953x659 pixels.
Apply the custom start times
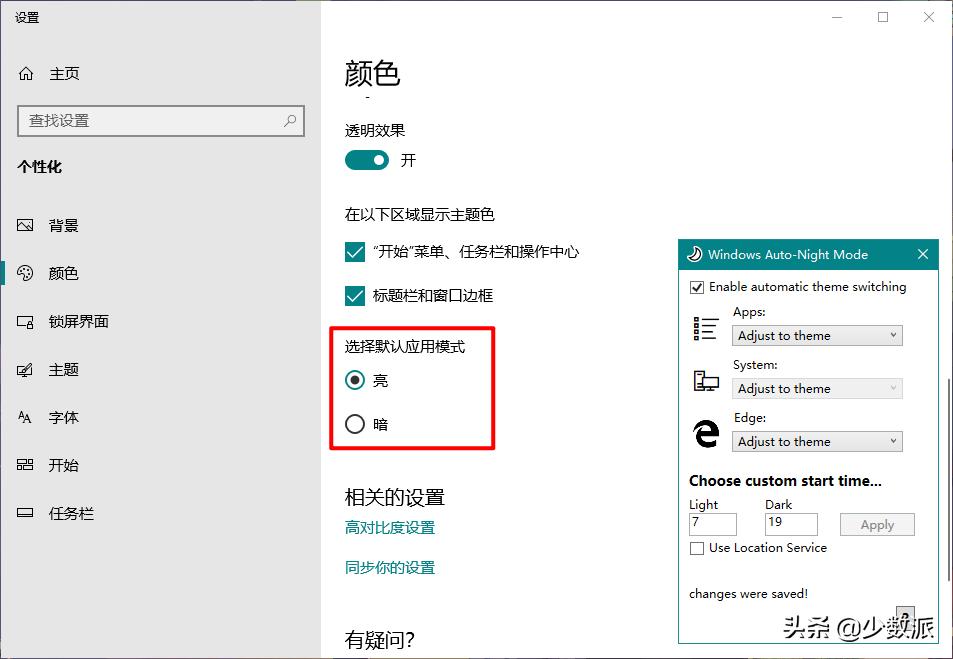click(x=876, y=524)
